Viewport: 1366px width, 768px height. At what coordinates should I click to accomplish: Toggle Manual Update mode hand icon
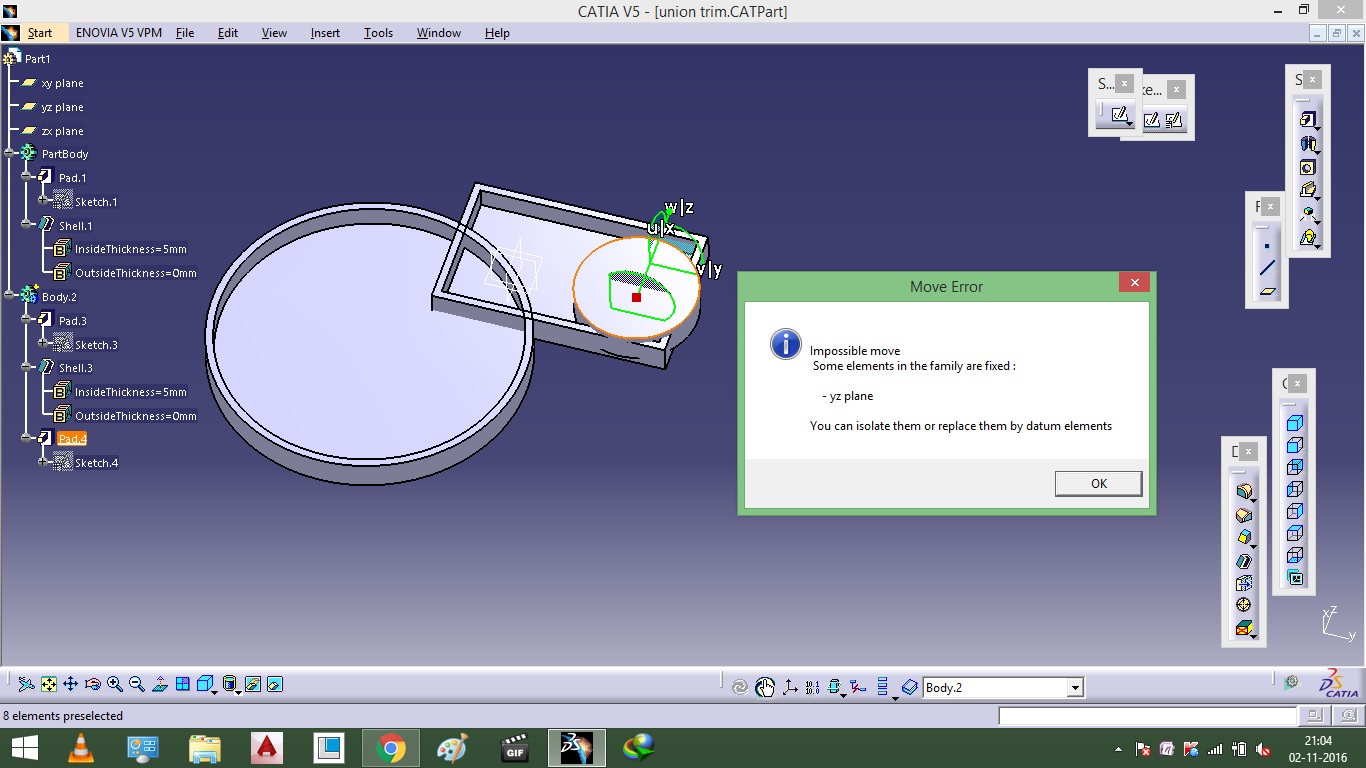[765, 687]
